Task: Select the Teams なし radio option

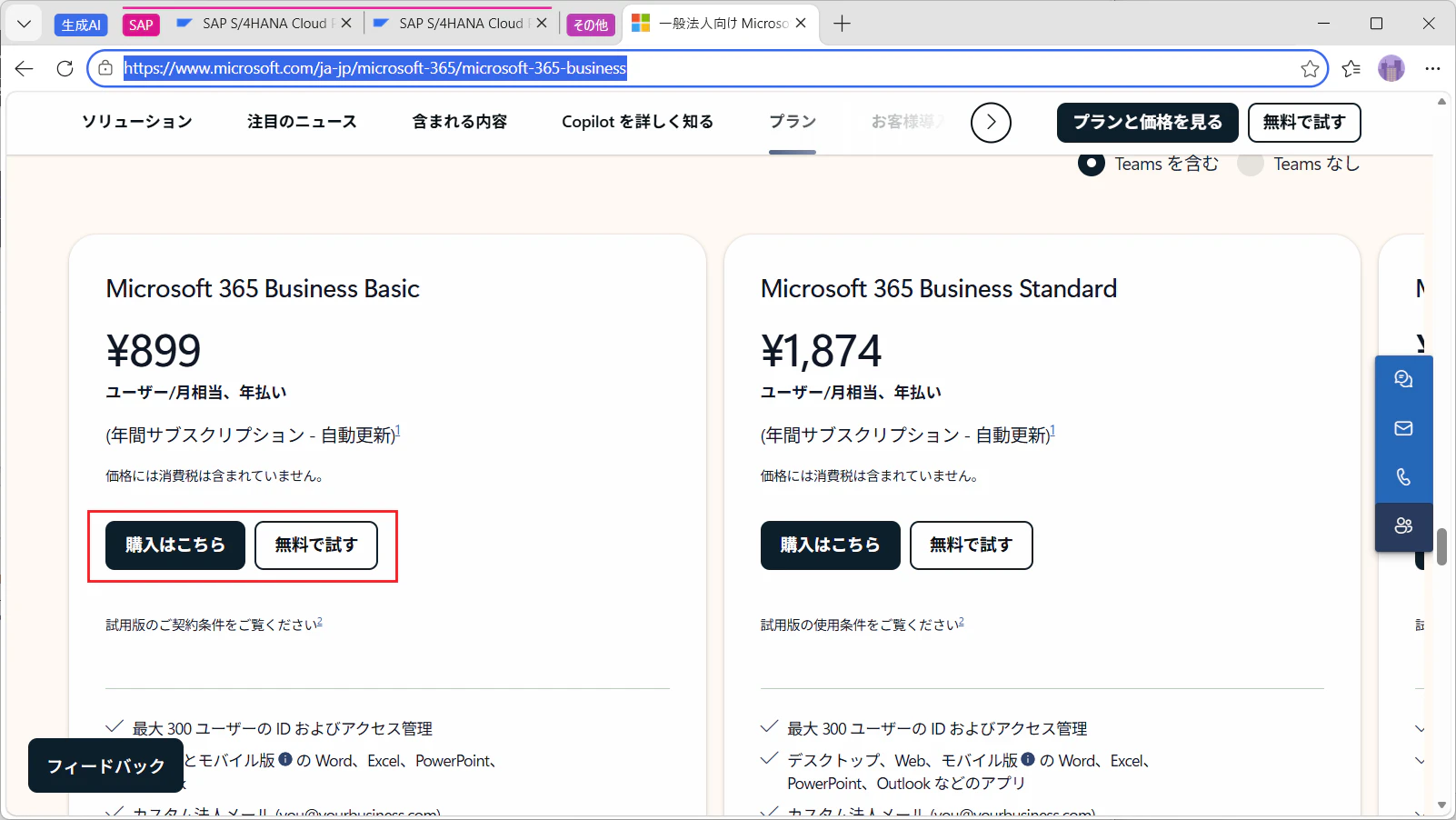Action: click(1251, 164)
